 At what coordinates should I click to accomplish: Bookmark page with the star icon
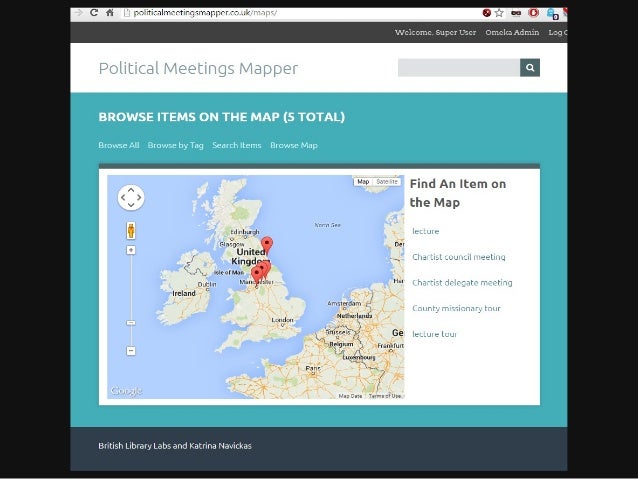point(499,13)
